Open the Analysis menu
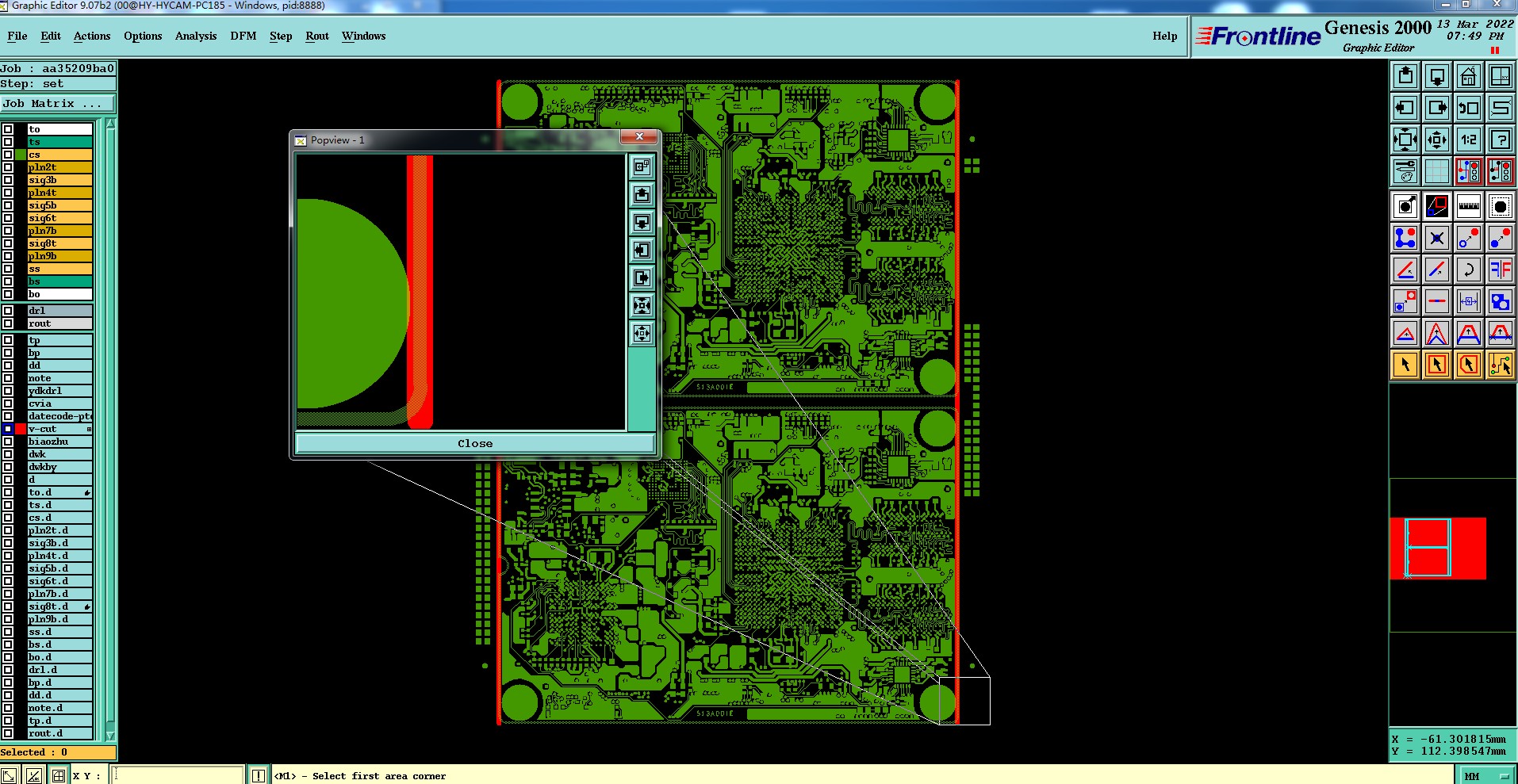The height and width of the screenshot is (784, 1518). (x=196, y=36)
